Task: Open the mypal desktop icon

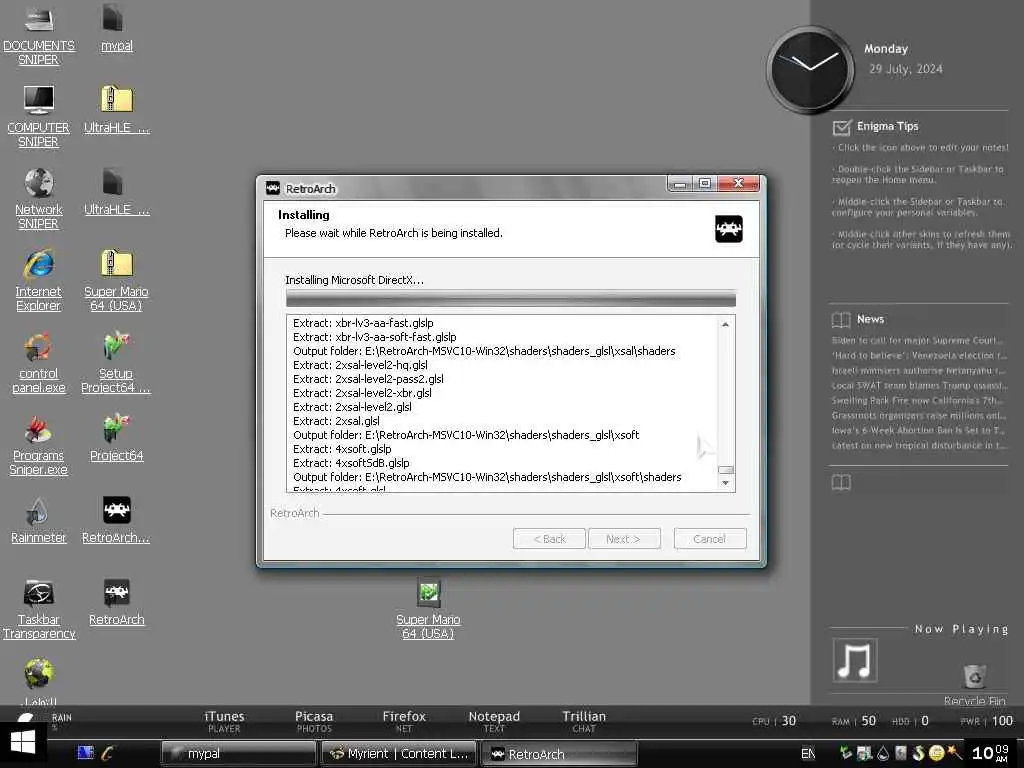Action: (x=116, y=27)
